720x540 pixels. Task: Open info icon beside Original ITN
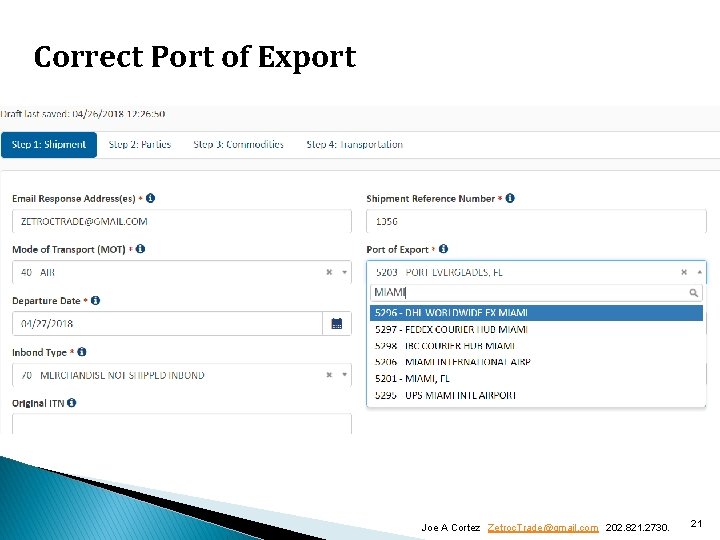point(72,403)
